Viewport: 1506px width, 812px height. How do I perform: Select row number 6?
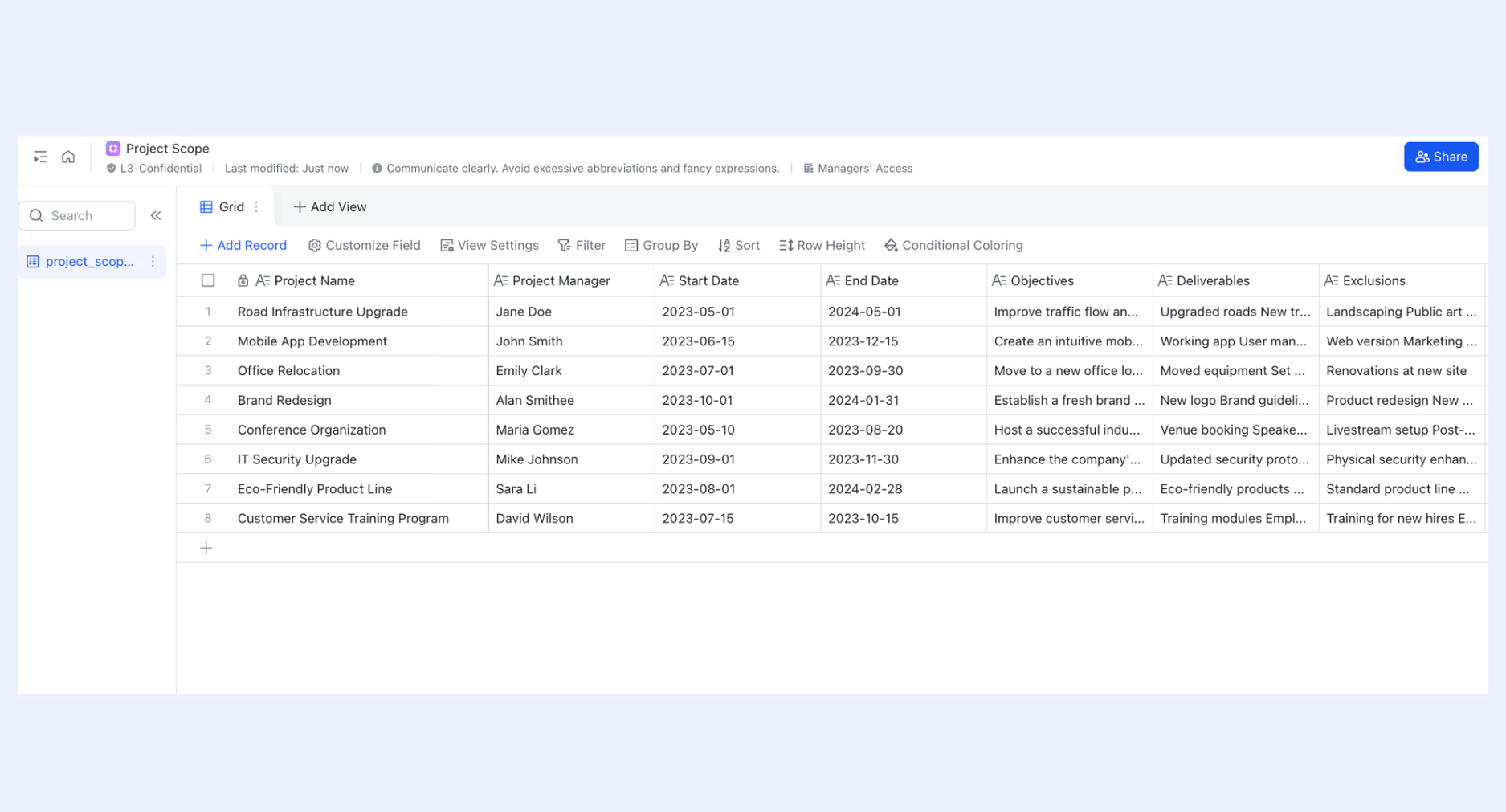pyautogui.click(x=208, y=459)
